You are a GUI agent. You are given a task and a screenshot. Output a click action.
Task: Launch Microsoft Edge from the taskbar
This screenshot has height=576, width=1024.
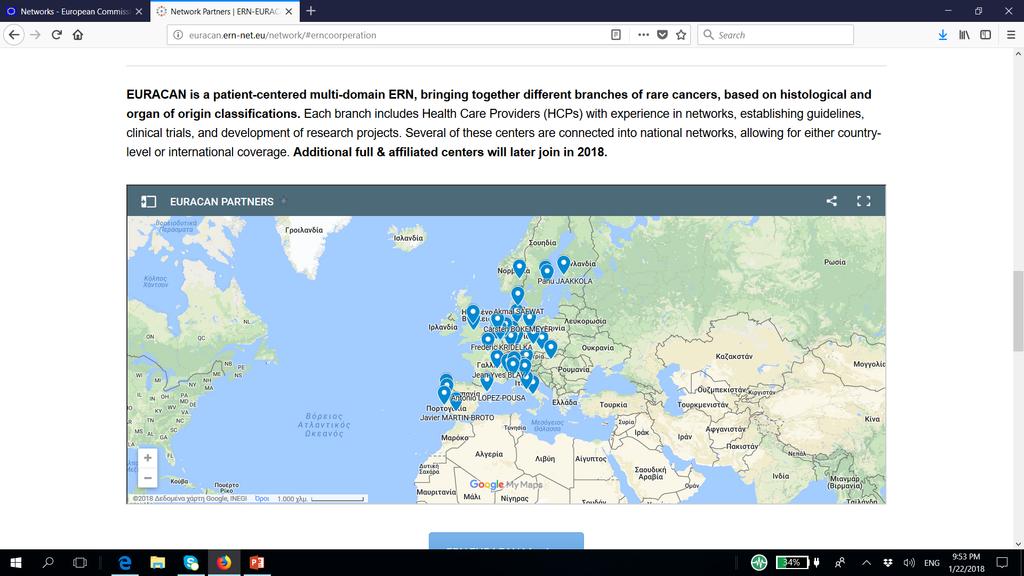[125, 562]
